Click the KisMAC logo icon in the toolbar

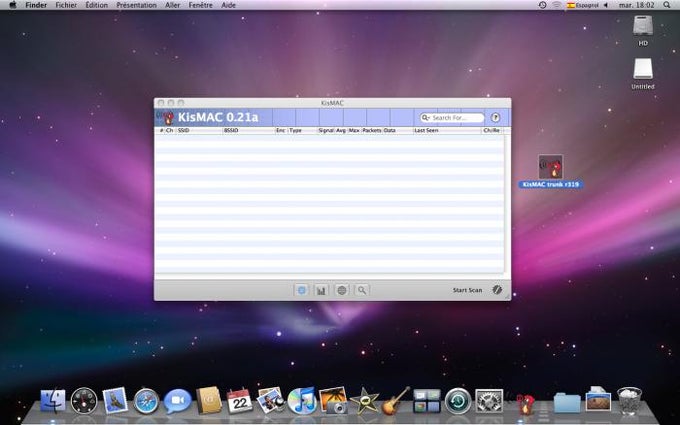click(x=165, y=117)
